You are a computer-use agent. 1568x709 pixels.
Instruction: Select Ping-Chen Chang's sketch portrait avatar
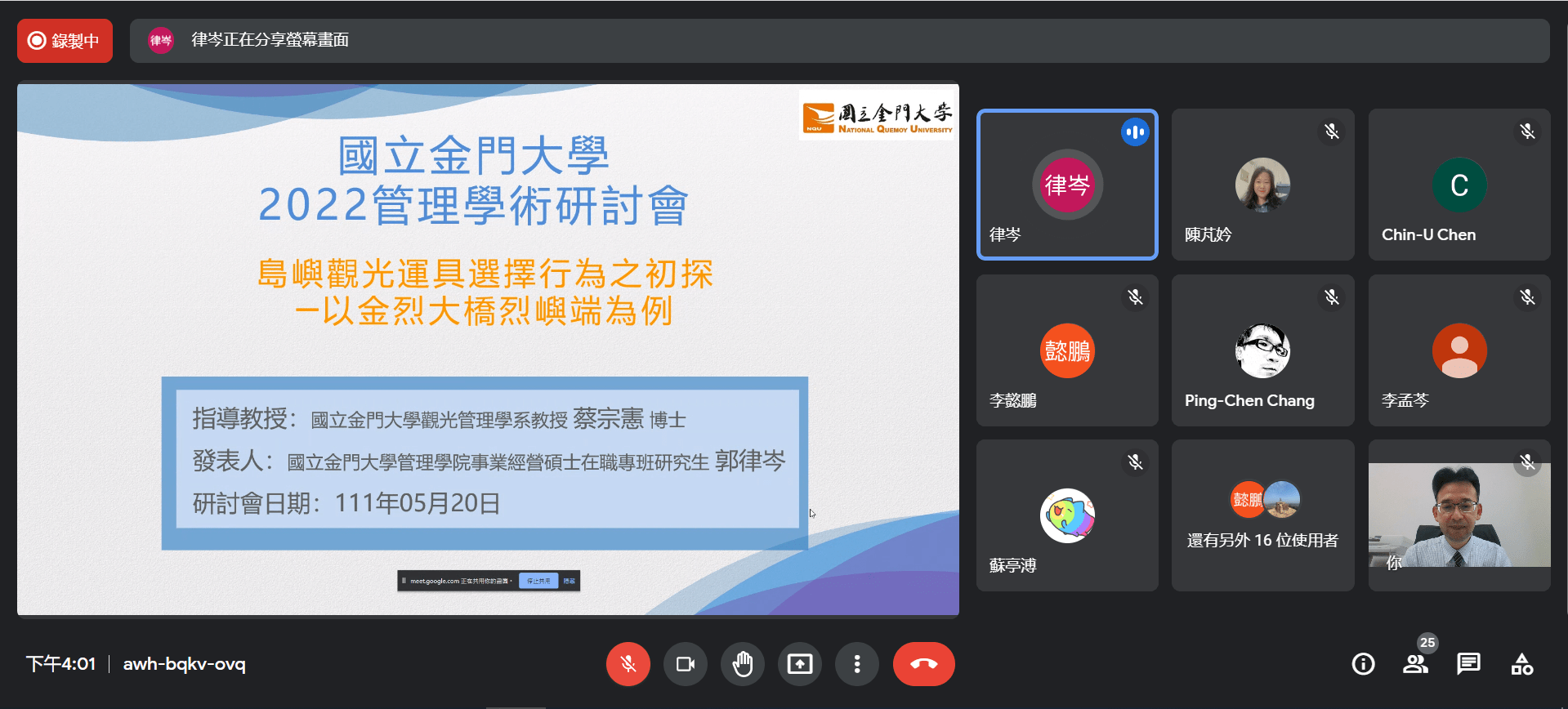[x=1262, y=351]
